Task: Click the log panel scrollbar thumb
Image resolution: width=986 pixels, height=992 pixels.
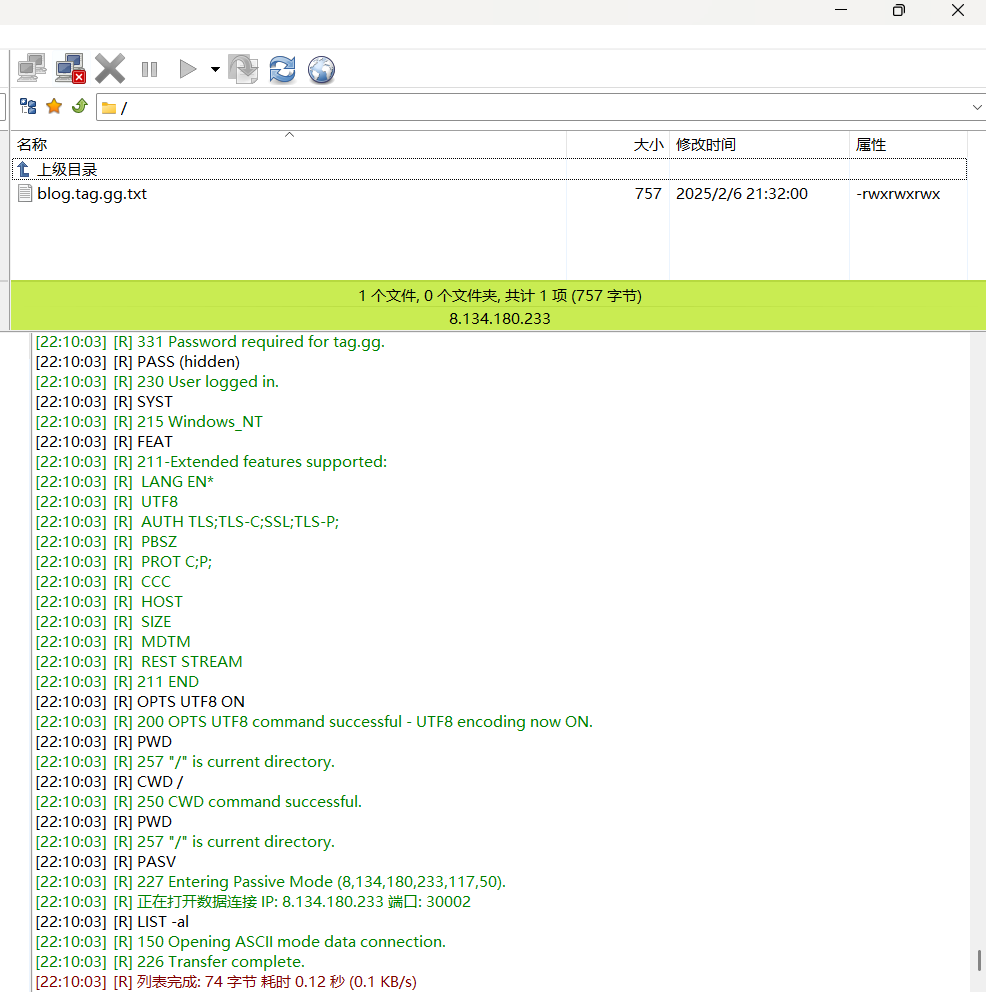Action: pos(979,960)
